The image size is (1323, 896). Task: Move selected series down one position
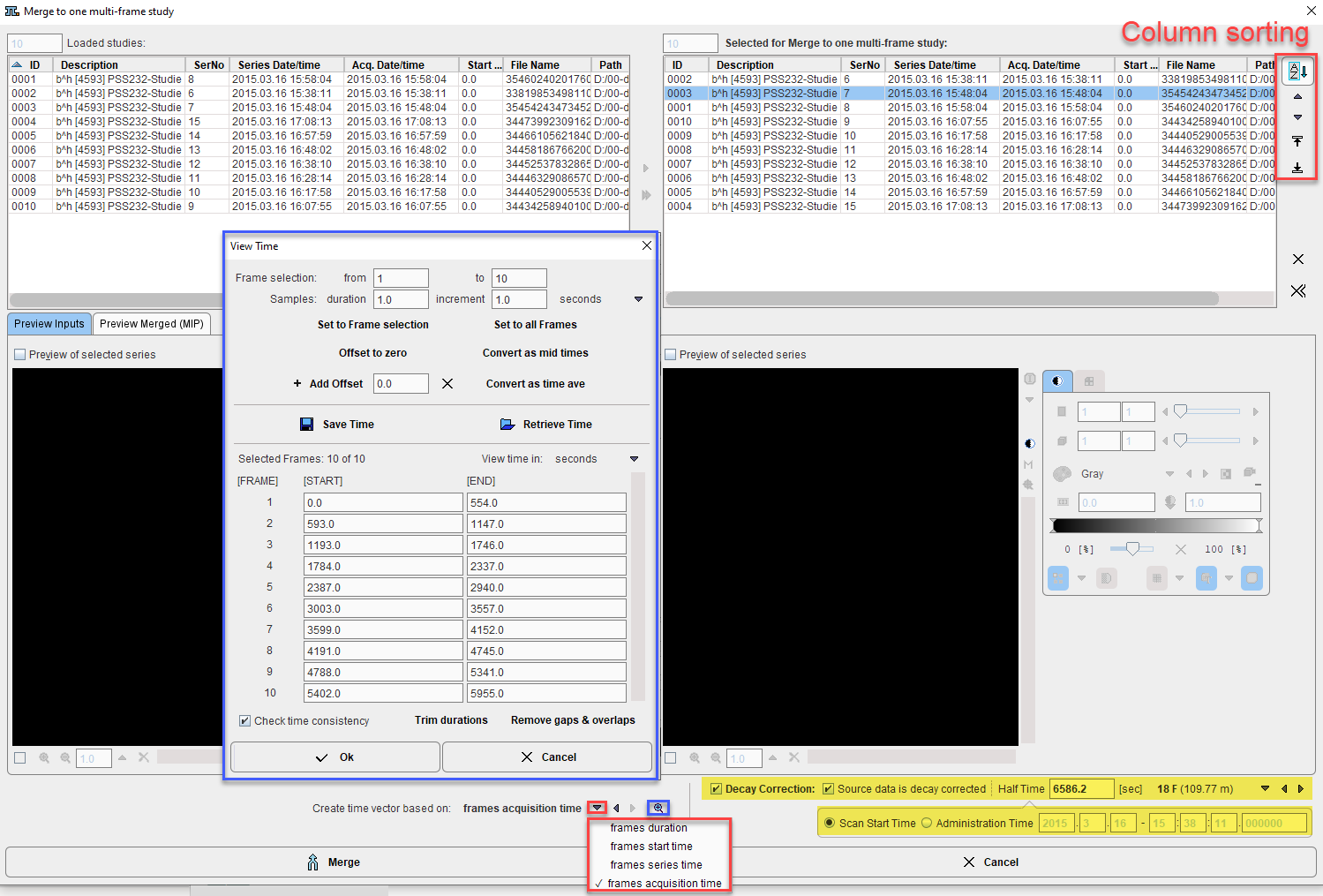point(1297,117)
